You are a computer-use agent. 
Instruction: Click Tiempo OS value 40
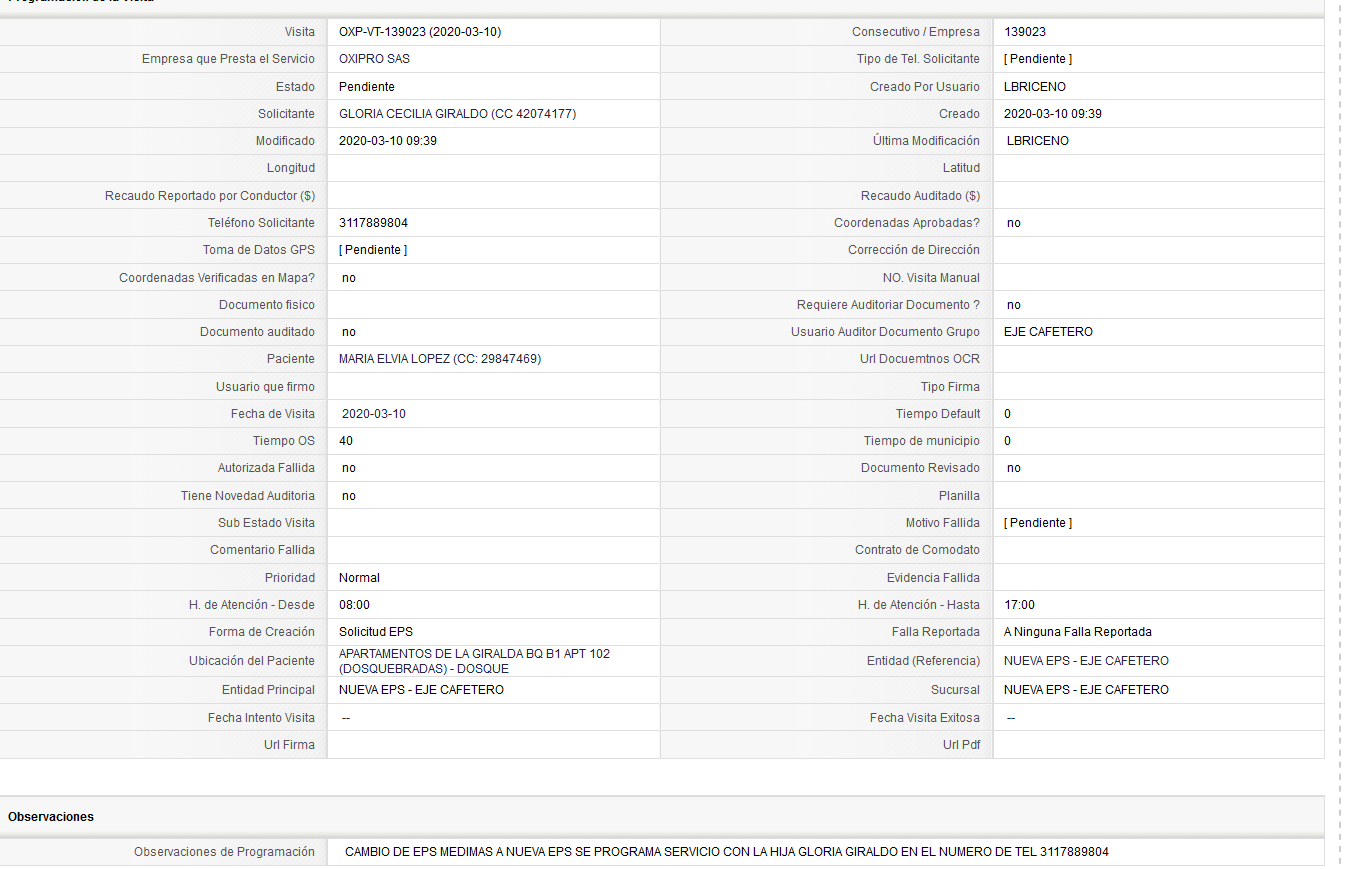pyautogui.click(x=346, y=441)
